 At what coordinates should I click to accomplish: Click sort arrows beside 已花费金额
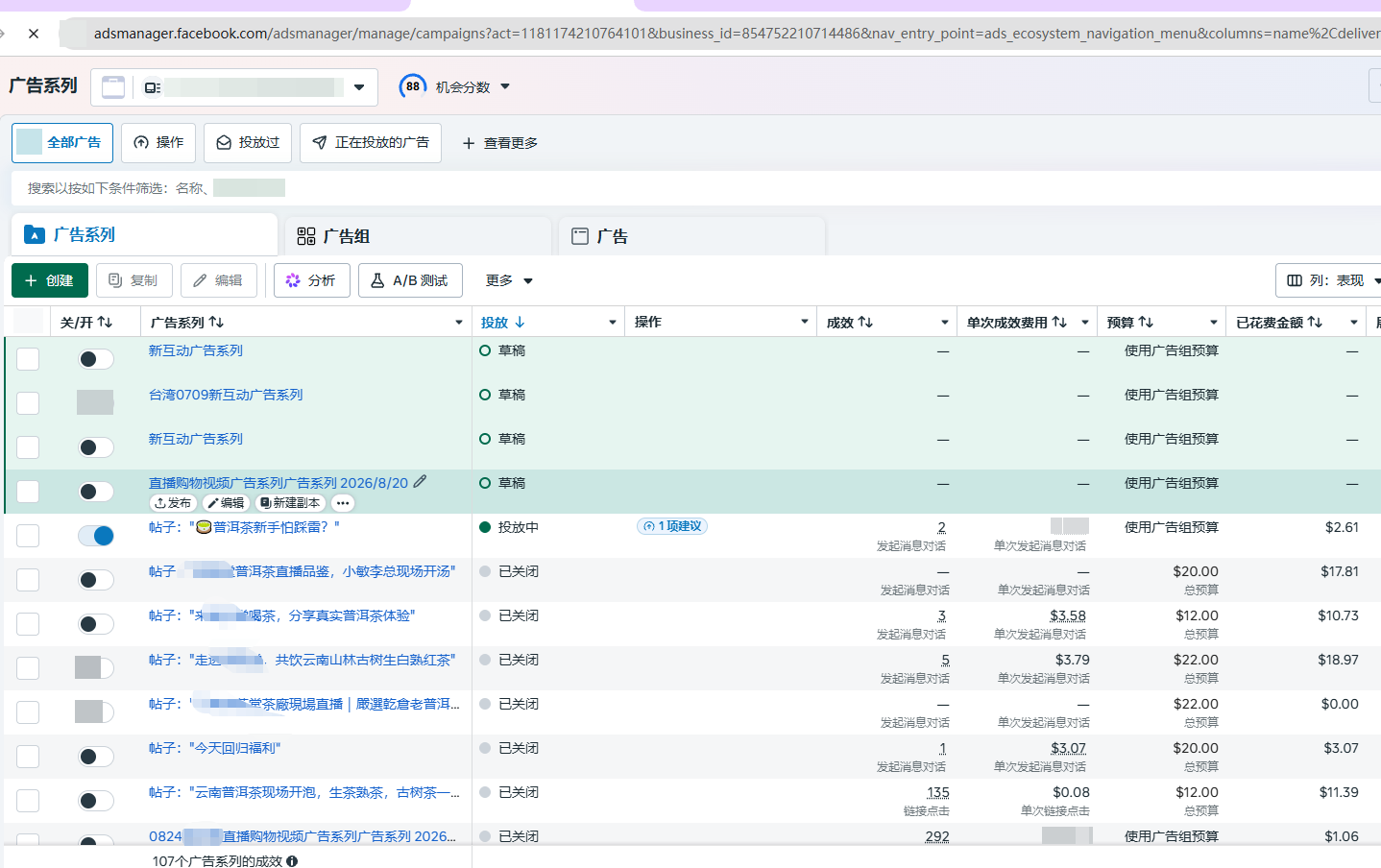[x=1315, y=322]
